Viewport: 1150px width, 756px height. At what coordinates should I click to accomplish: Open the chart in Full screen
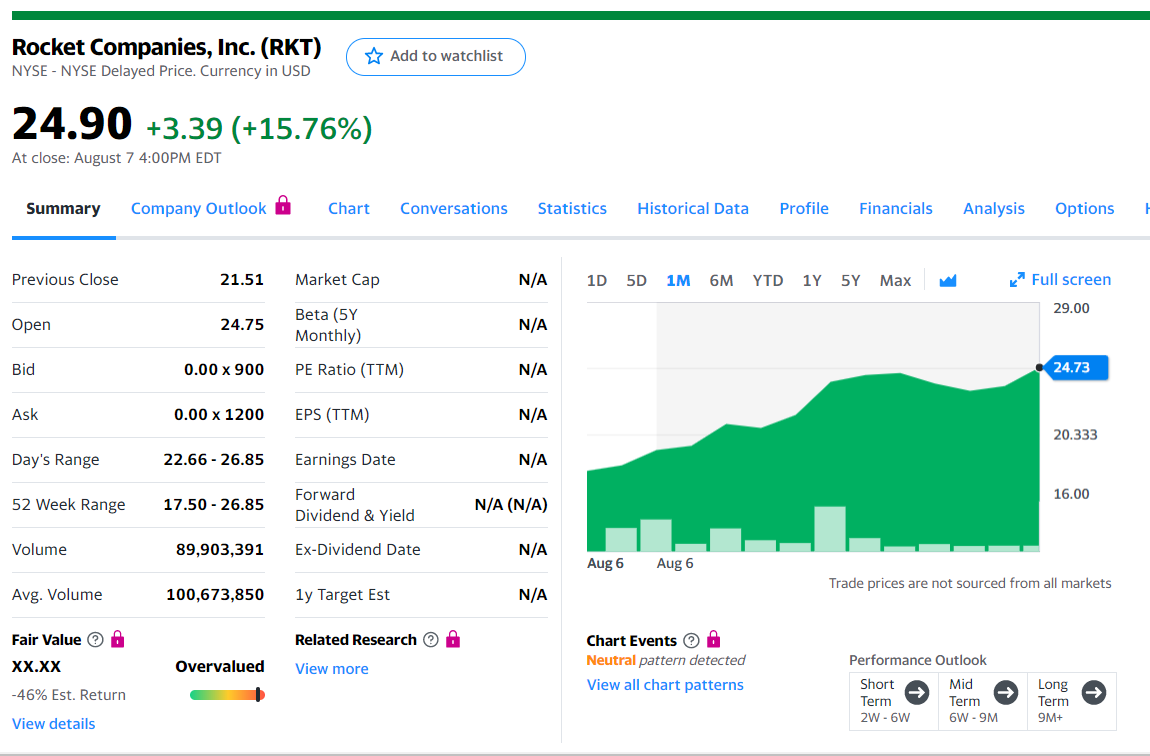point(1061,279)
